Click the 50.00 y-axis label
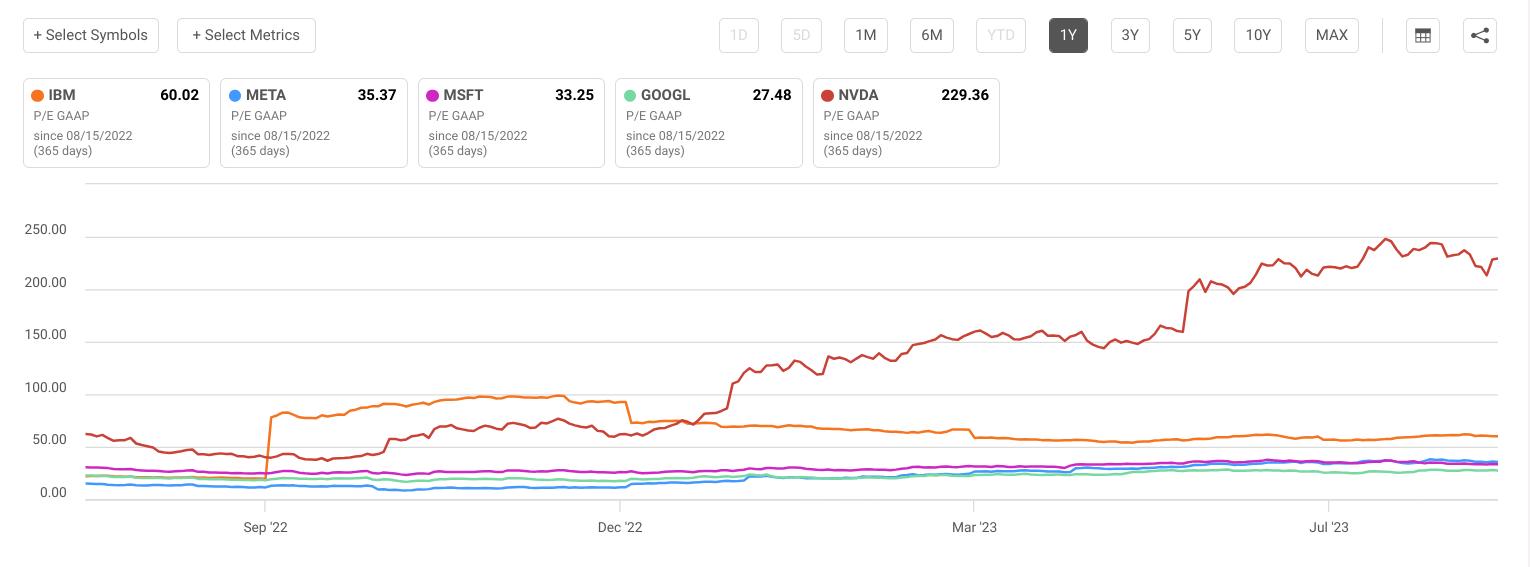The image size is (1530, 567). point(50,441)
